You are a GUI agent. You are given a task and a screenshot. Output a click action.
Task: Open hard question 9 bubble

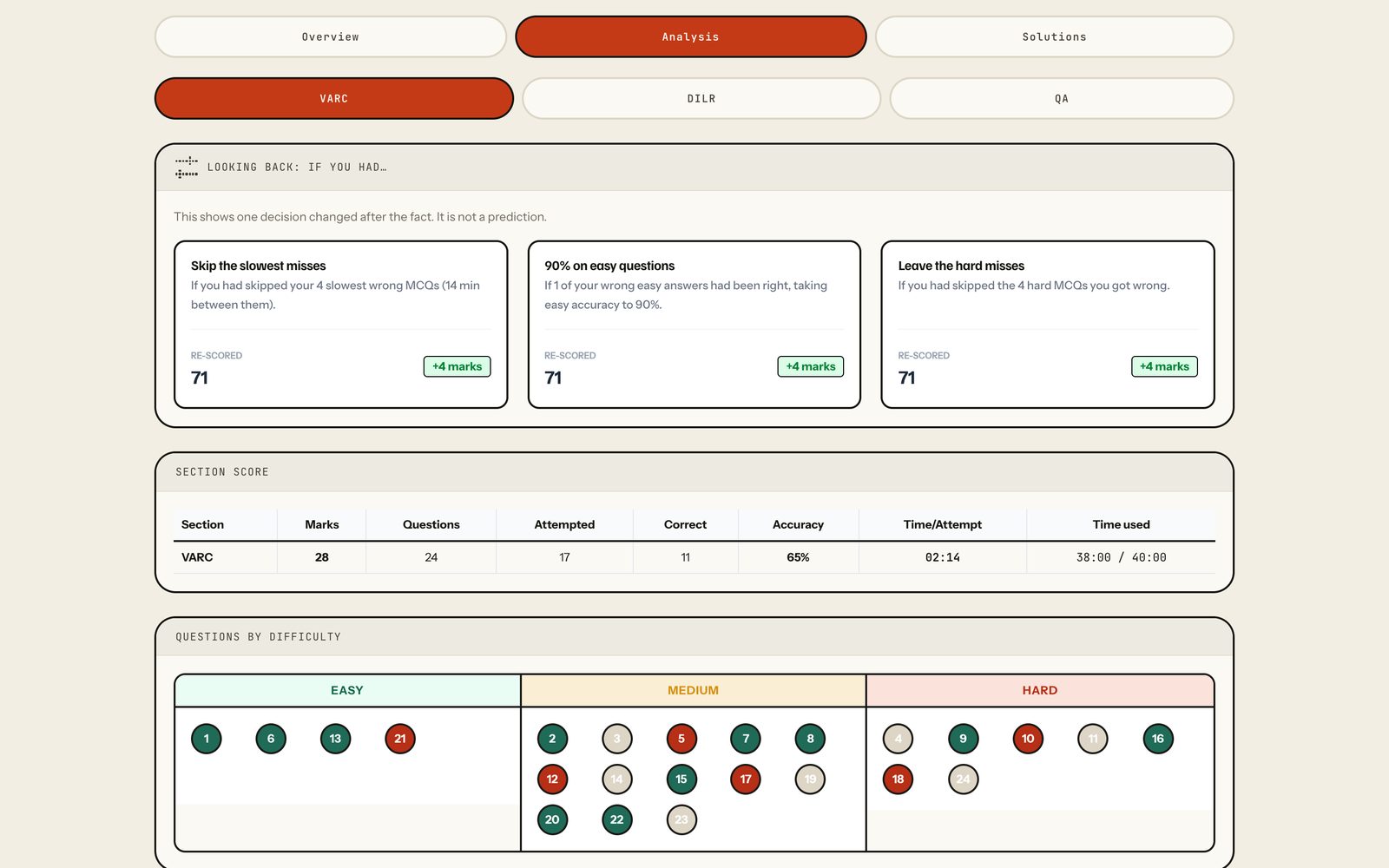(963, 739)
